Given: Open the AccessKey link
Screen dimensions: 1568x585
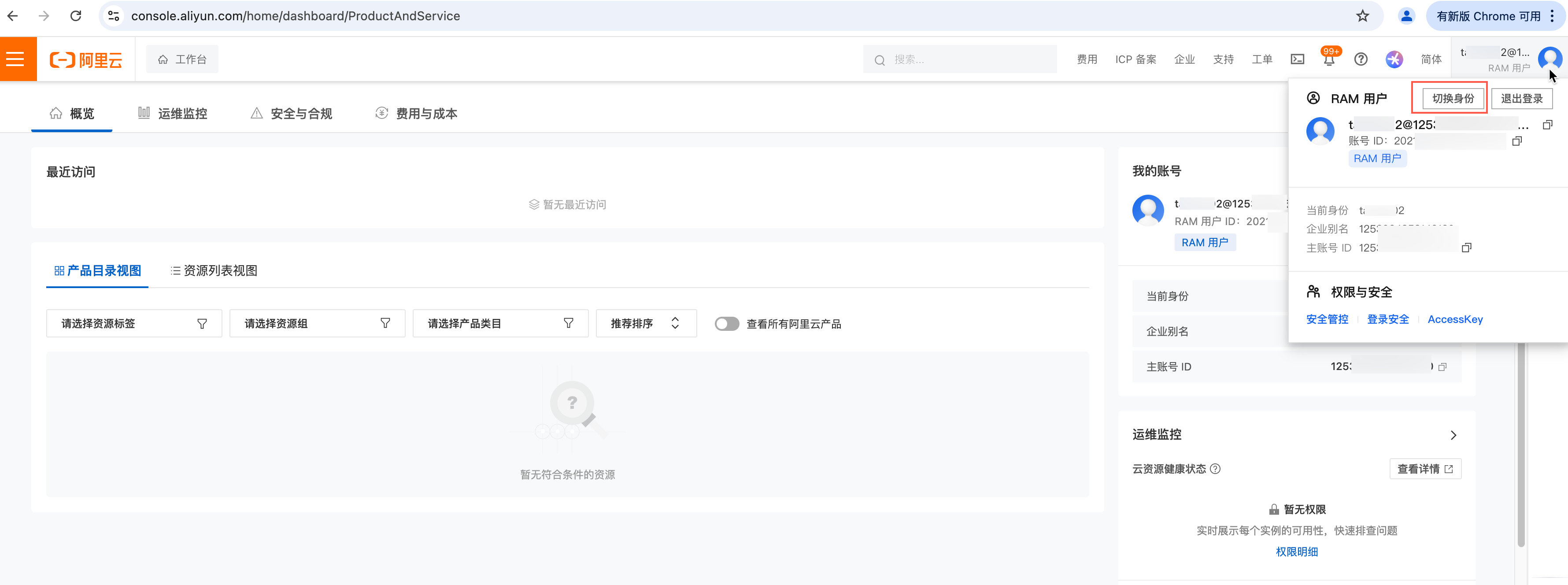Looking at the screenshot, I should [x=1455, y=319].
